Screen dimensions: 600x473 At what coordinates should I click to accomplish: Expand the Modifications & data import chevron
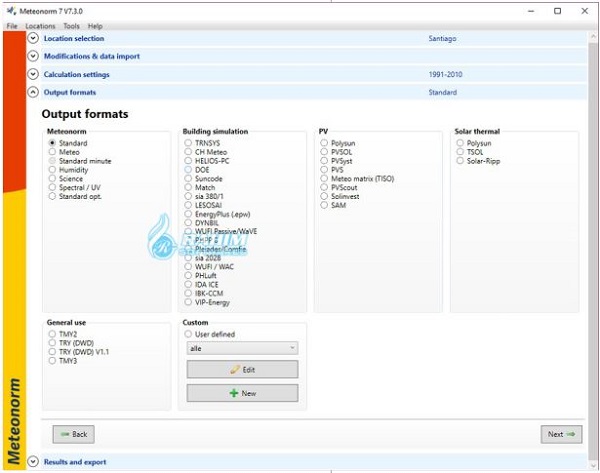tap(33, 56)
